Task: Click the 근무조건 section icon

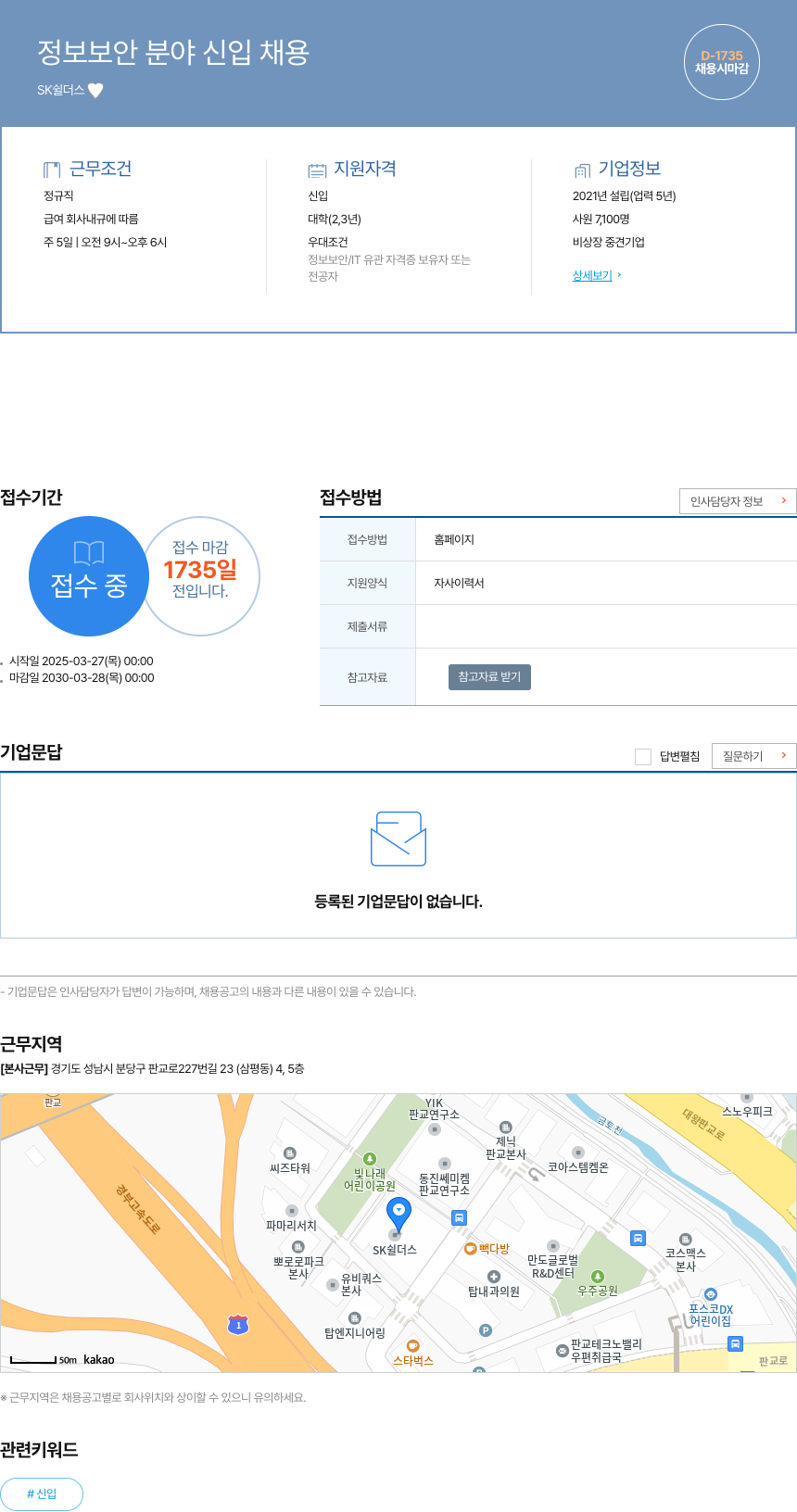Action: point(52,170)
